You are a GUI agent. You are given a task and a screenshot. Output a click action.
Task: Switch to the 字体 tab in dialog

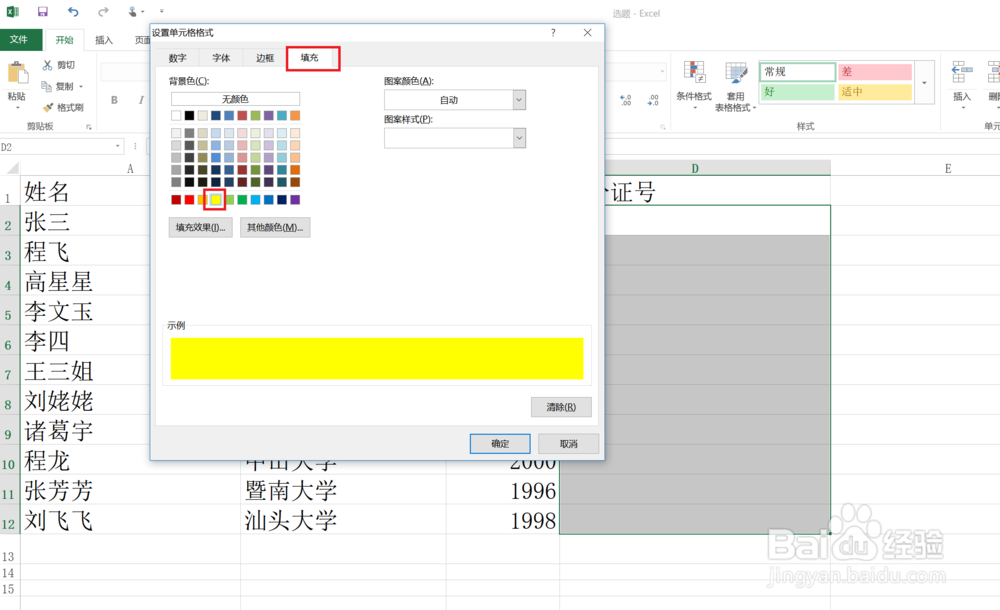pyautogui.click(x=220, y=58)
